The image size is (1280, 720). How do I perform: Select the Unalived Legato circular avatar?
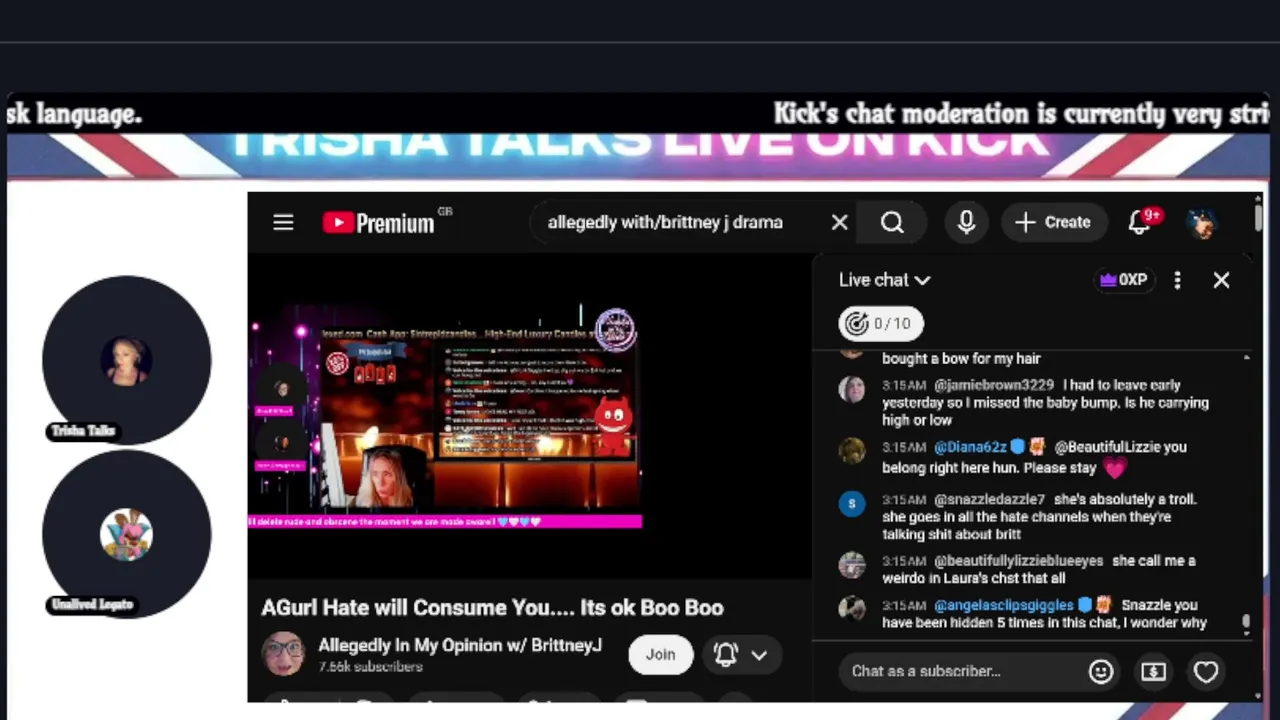click(126, 534)
